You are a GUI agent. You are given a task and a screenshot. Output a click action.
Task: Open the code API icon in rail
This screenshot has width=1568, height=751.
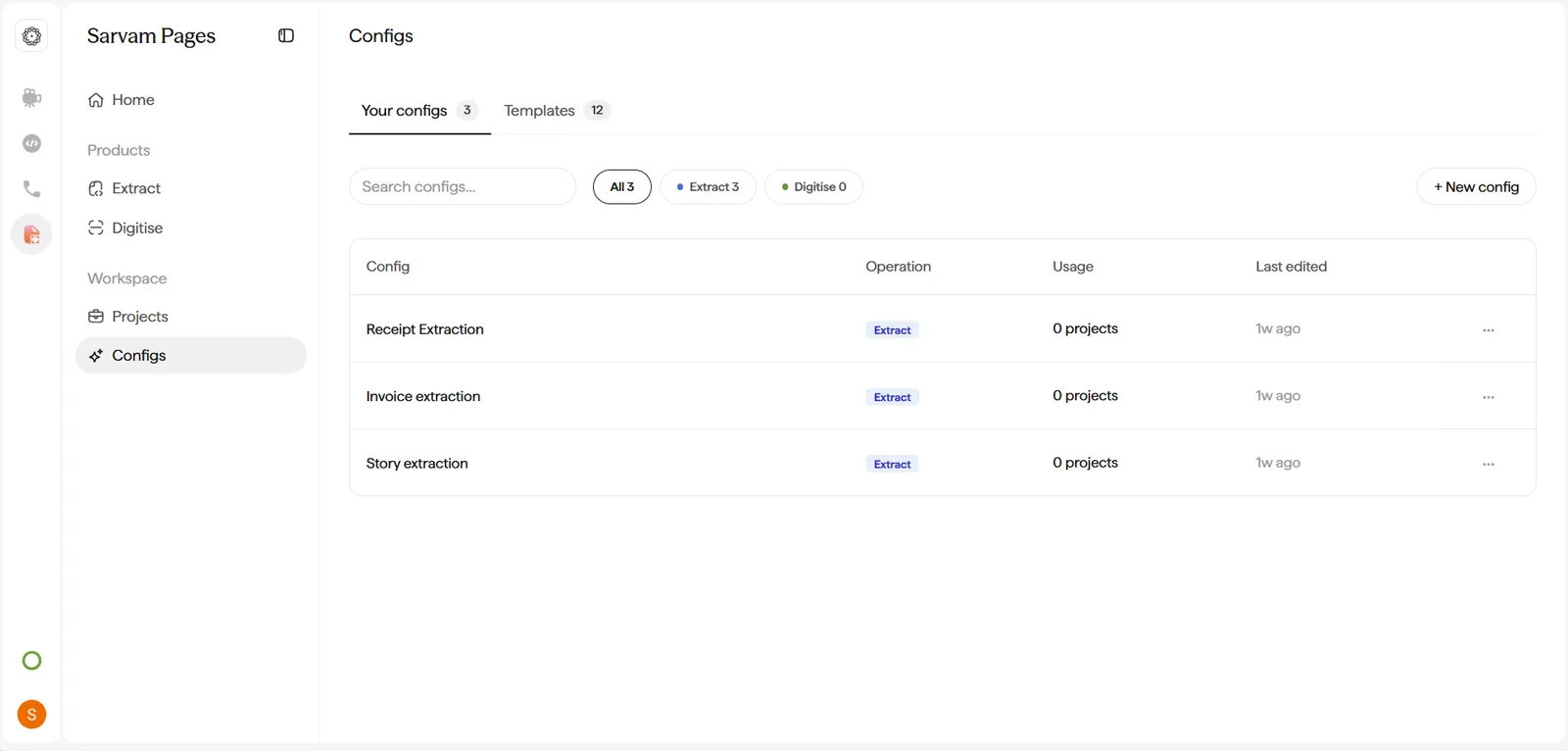31,143
